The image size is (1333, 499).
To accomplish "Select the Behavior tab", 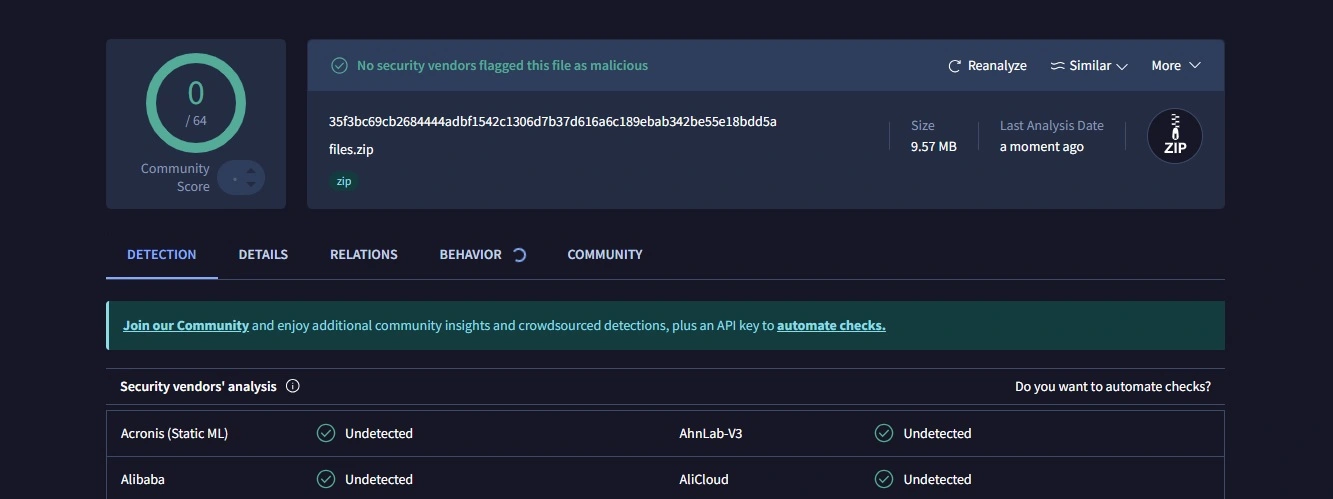I will (471, 255).
